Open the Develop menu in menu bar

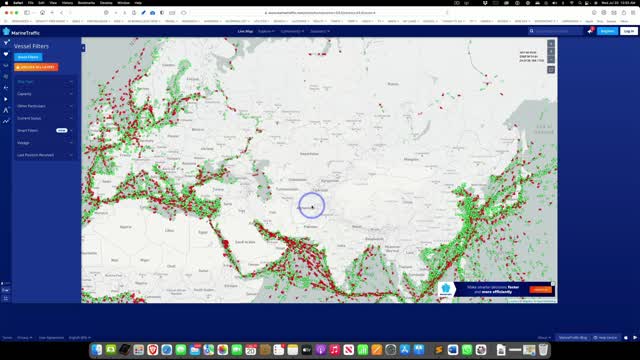click(106, 3)
